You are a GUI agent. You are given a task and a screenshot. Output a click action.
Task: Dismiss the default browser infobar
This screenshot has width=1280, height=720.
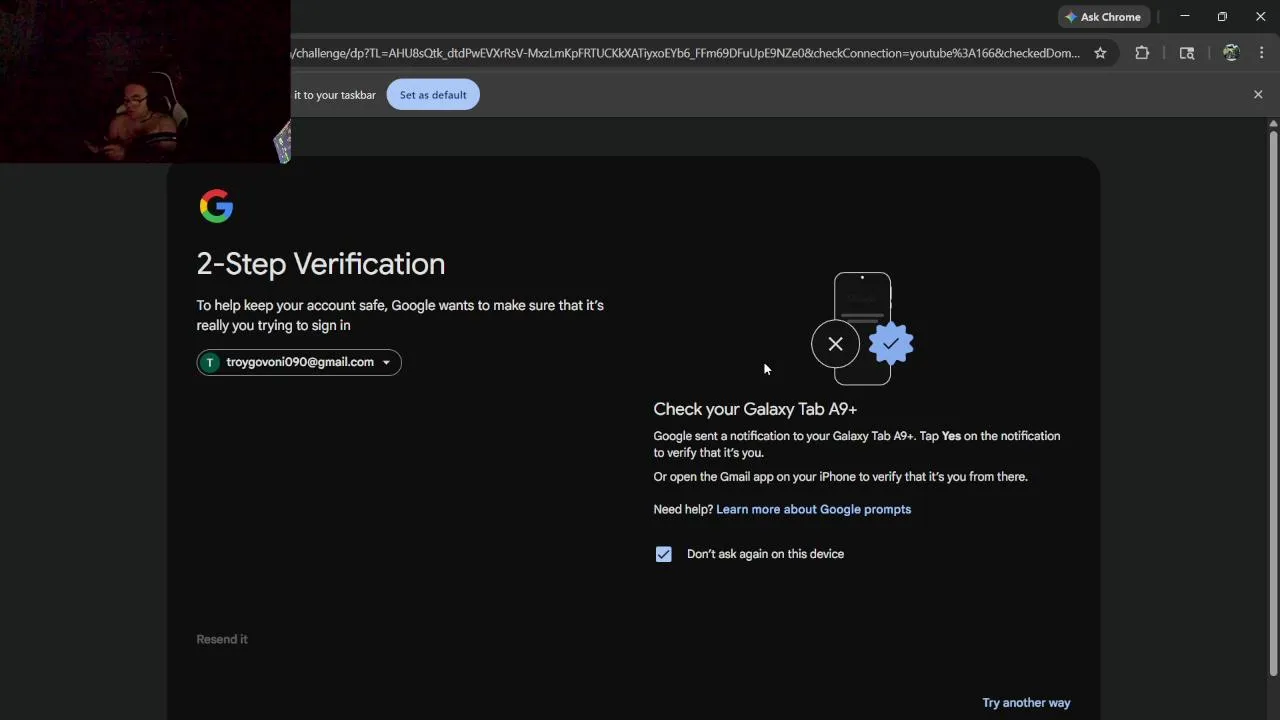(x=1258, y=94)
